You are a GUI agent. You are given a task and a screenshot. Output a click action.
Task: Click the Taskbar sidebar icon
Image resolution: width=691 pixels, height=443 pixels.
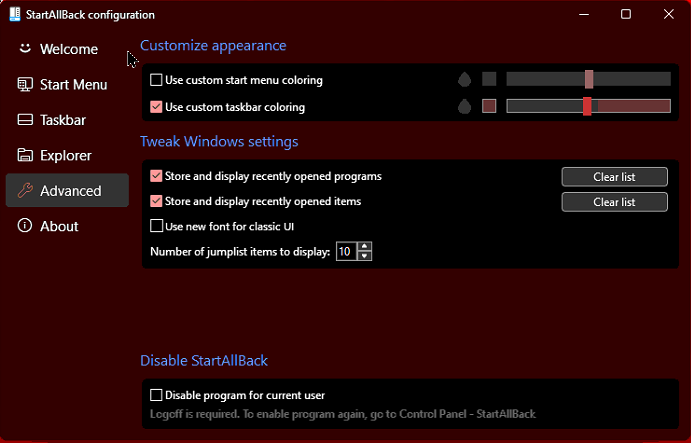[x=25, y=120]
